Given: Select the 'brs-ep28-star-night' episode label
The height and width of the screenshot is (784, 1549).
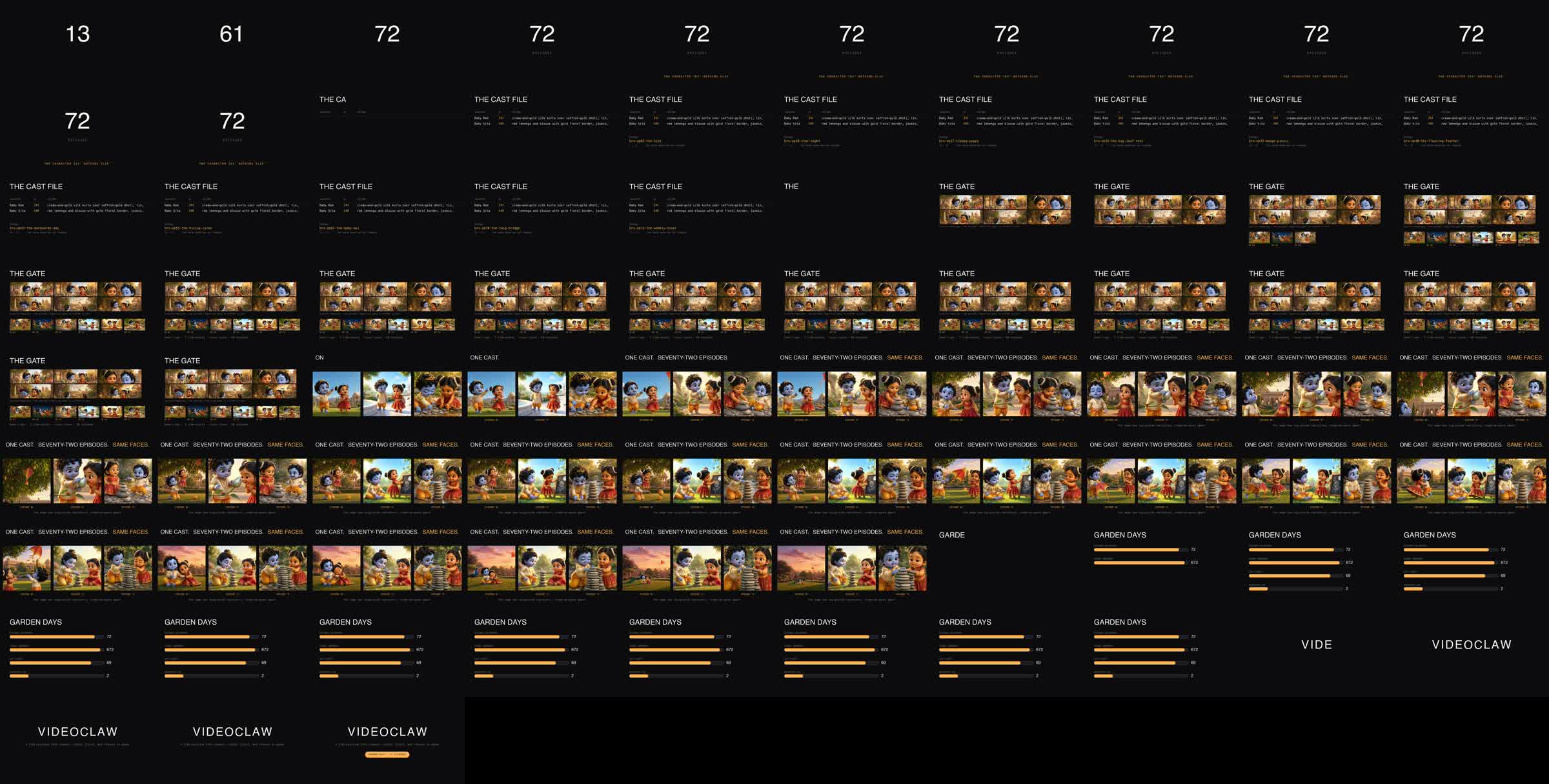Looking at the screenshot, I should (x=802, y=141).
